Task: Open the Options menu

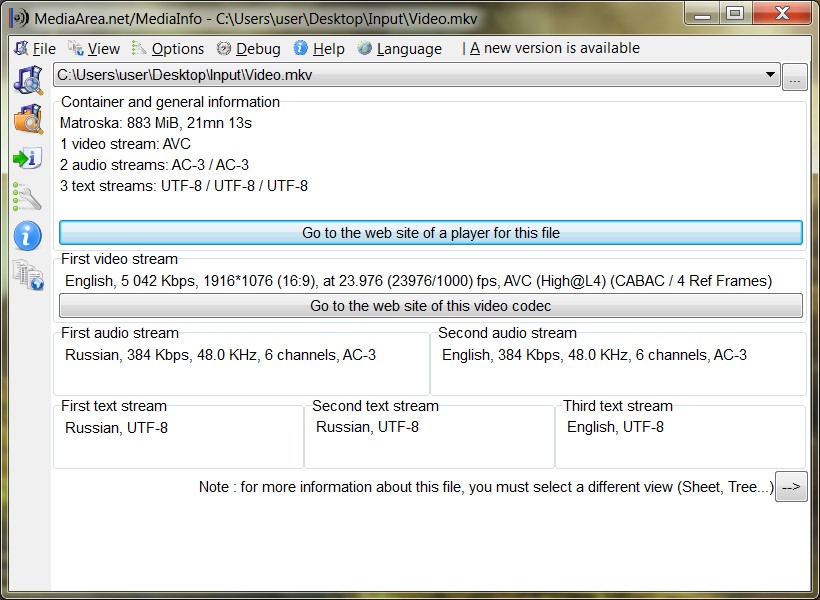Action: coord(168,49)
